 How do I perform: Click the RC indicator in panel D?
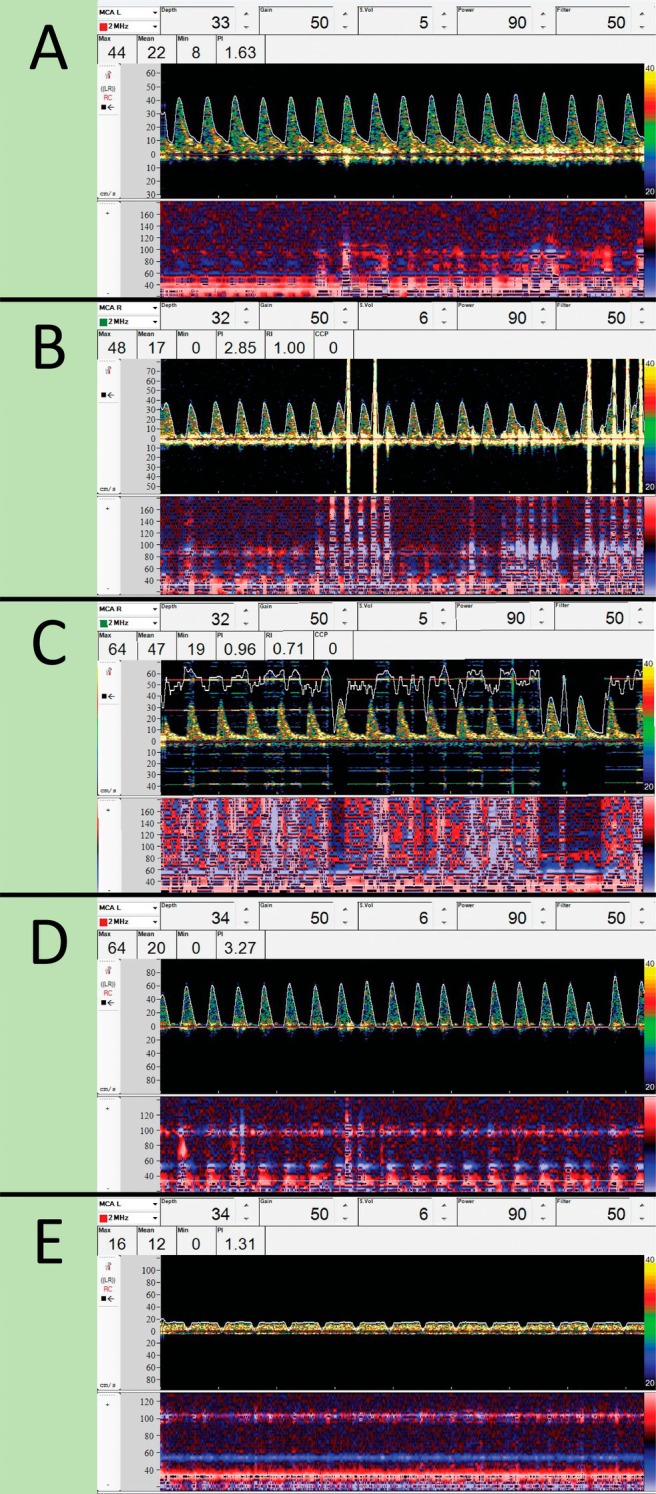107,991
